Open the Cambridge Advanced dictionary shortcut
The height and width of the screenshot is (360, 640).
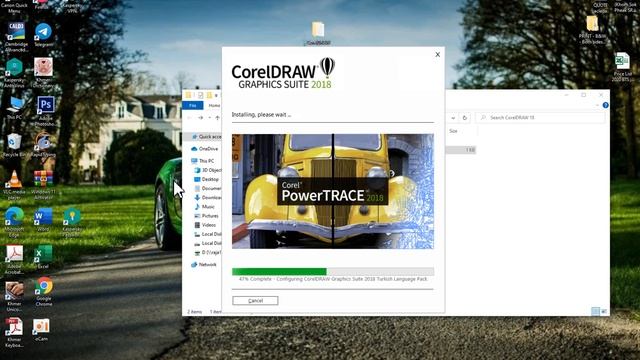coord(16,37)
